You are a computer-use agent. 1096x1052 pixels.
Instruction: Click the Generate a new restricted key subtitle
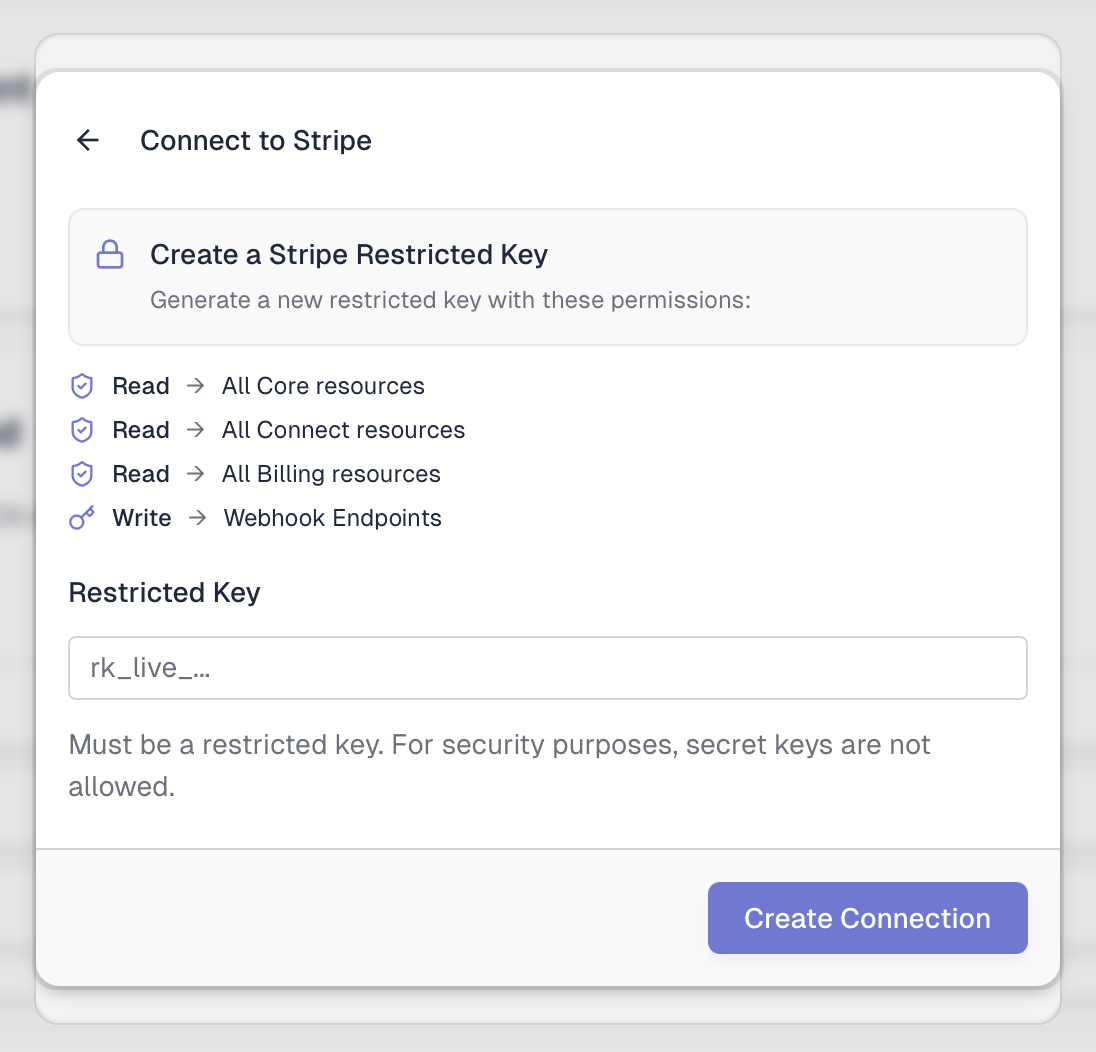tap(450, 300)
